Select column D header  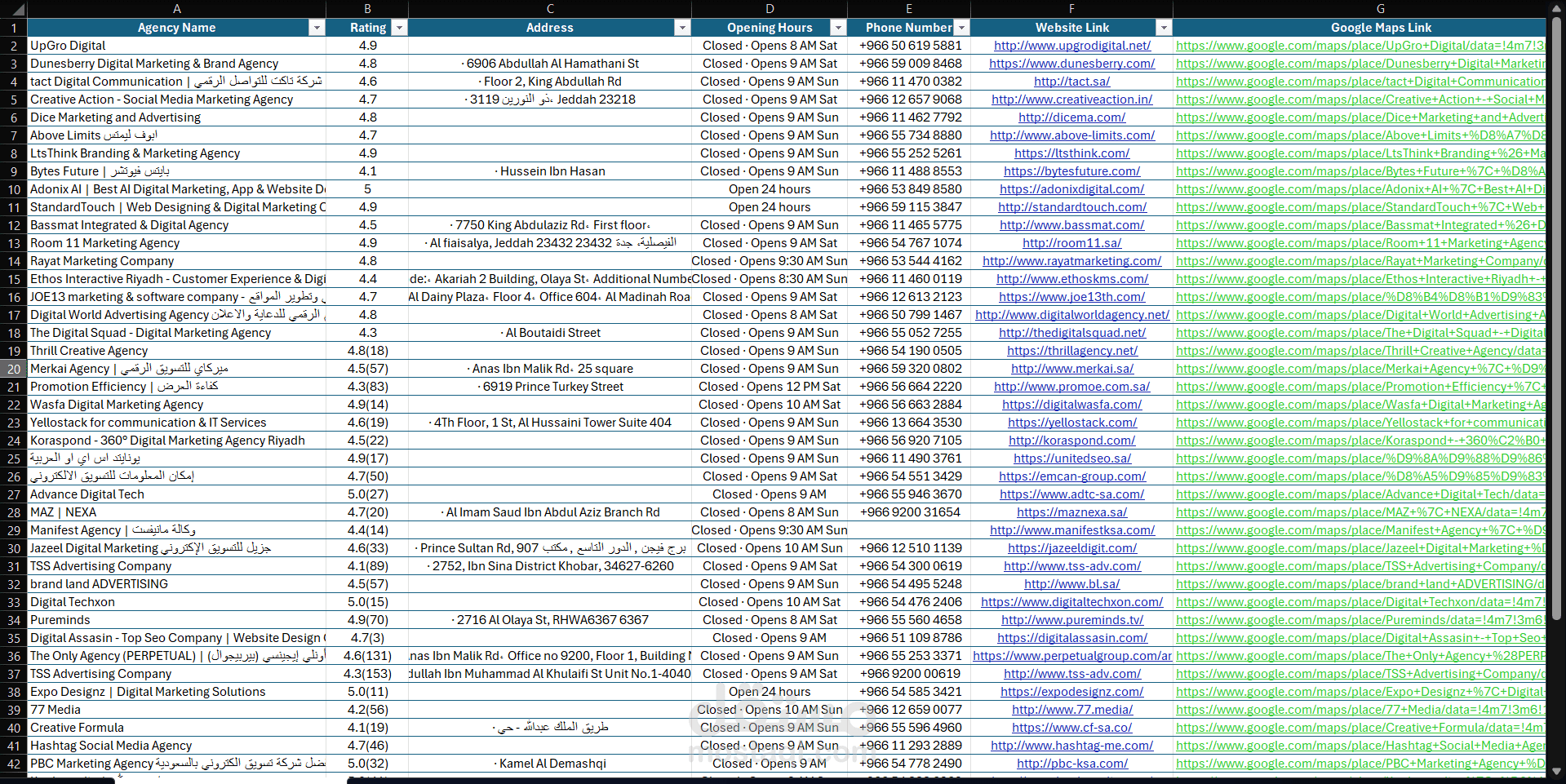pyautogui.click(x=770, y=9)
